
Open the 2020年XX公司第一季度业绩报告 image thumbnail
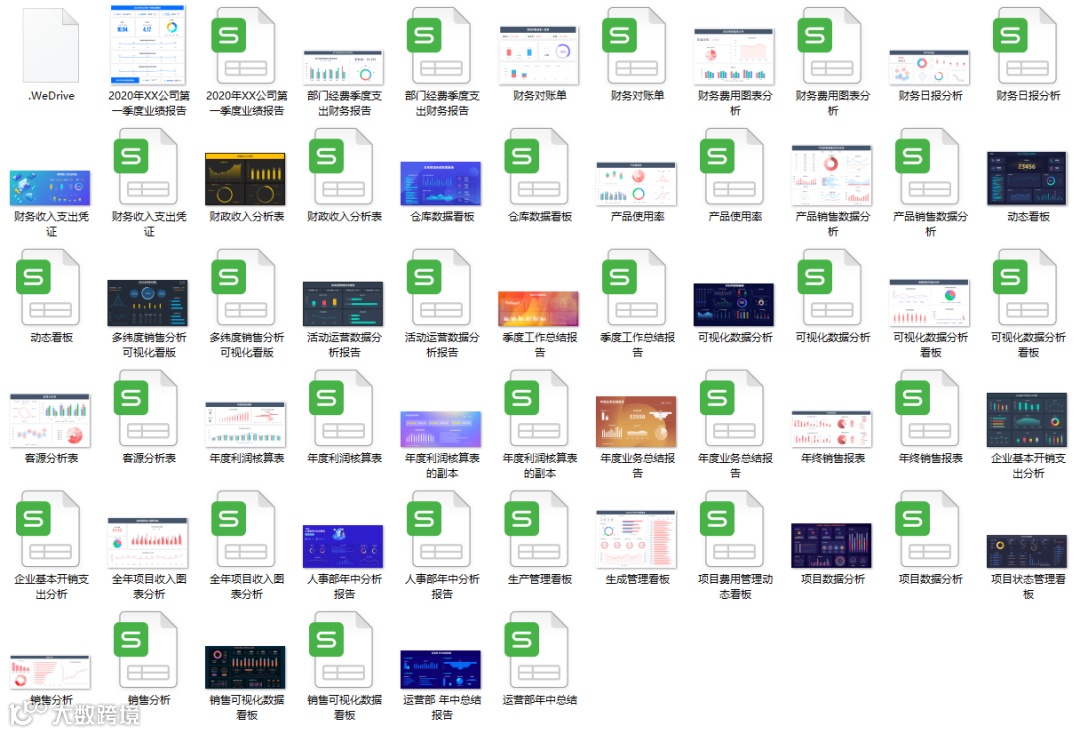(149, 45)
